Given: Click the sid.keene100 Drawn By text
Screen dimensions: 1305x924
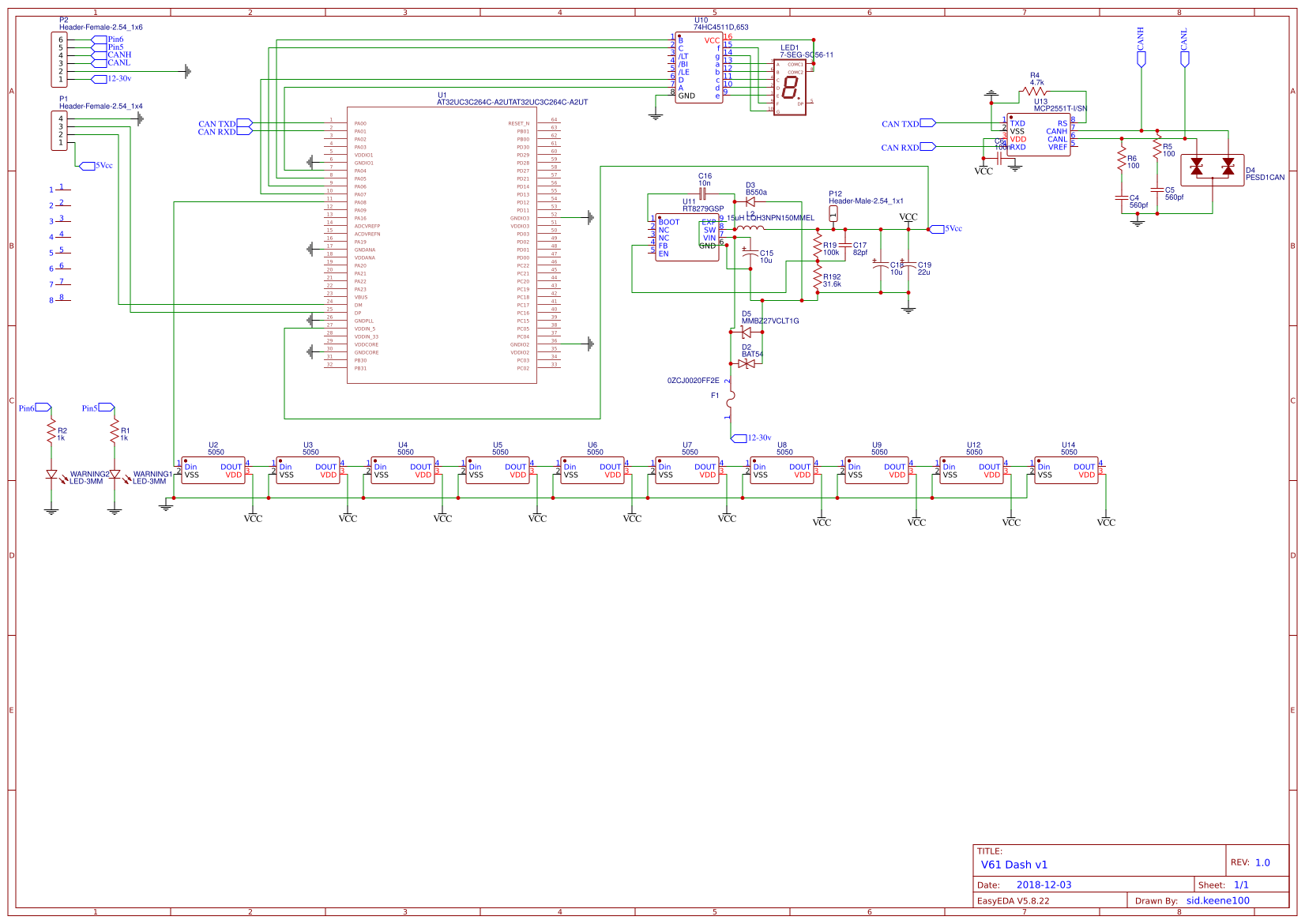Looking at the screenshot, I should (x=1219, y=900).
